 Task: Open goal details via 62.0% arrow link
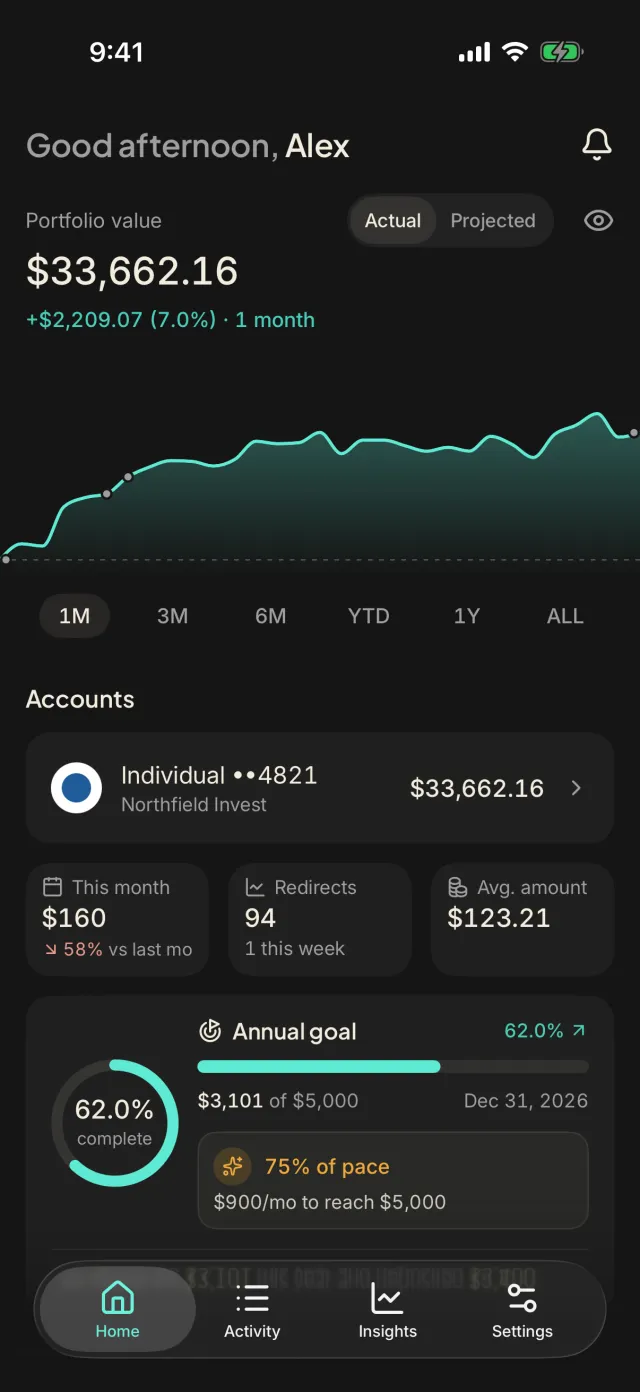coord(546,1031)
